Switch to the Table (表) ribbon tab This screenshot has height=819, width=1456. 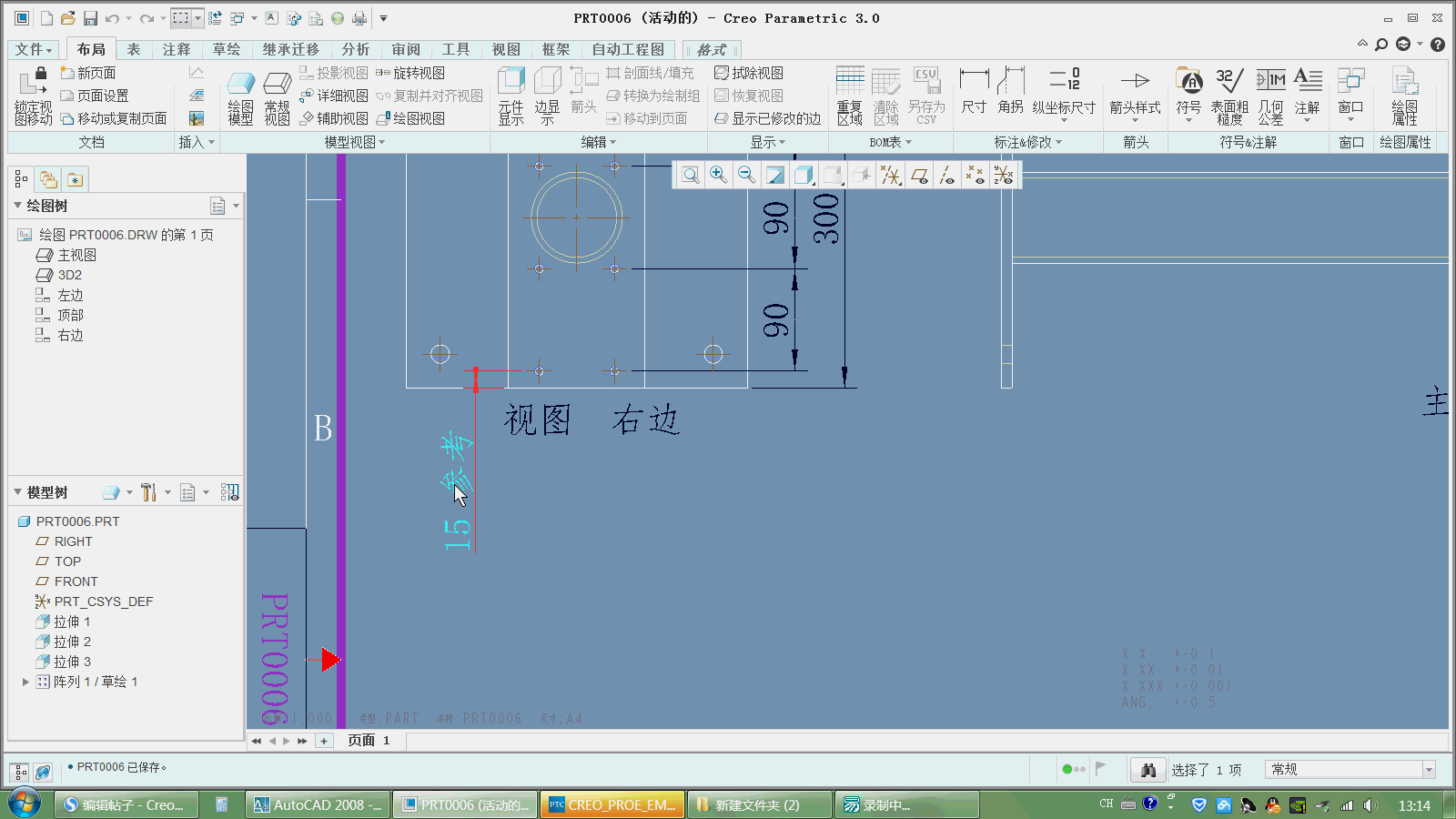point(134,49)
